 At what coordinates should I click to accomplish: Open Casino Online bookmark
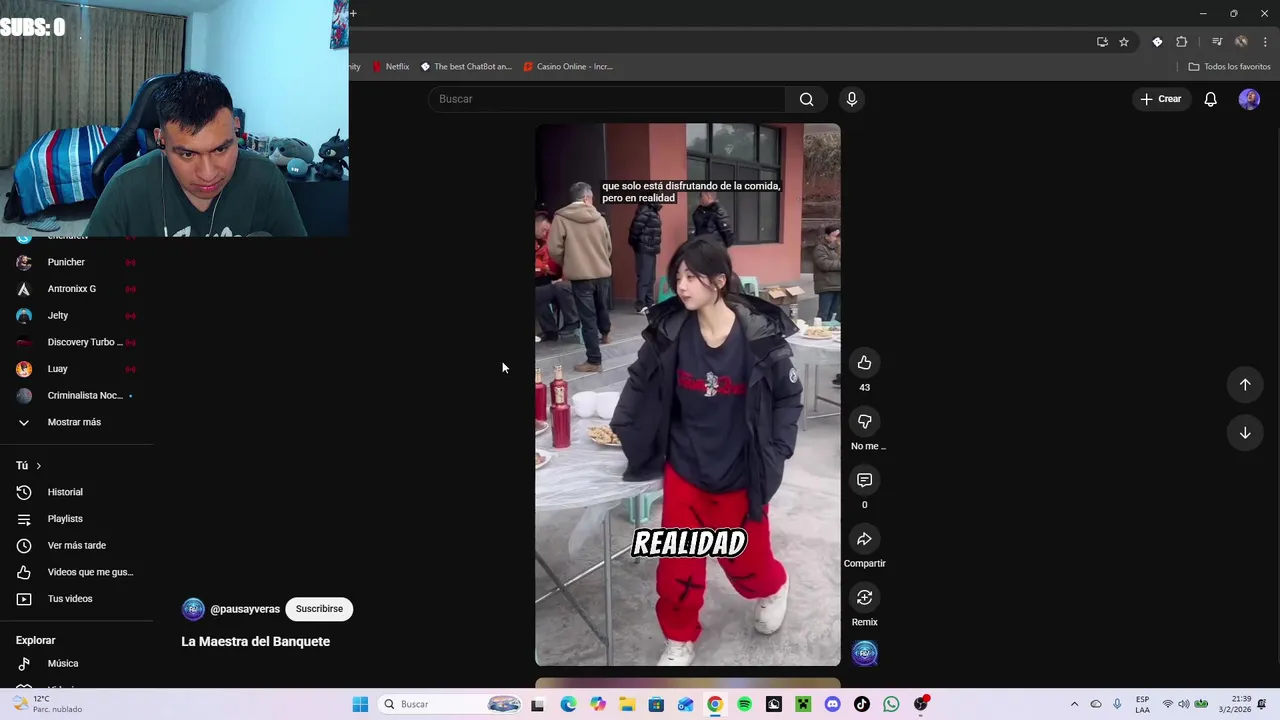coord(568,67)
